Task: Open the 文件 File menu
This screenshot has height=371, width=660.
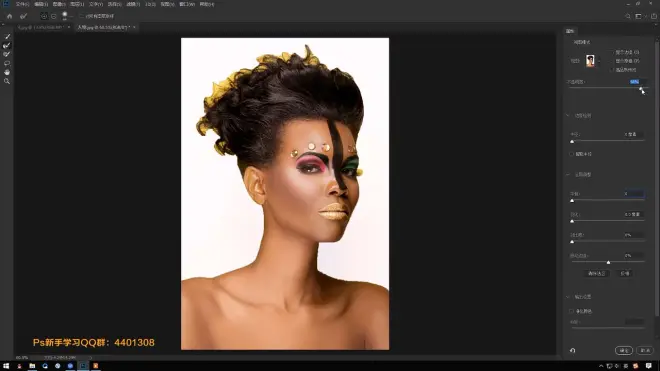Action: tap(22, 4)
